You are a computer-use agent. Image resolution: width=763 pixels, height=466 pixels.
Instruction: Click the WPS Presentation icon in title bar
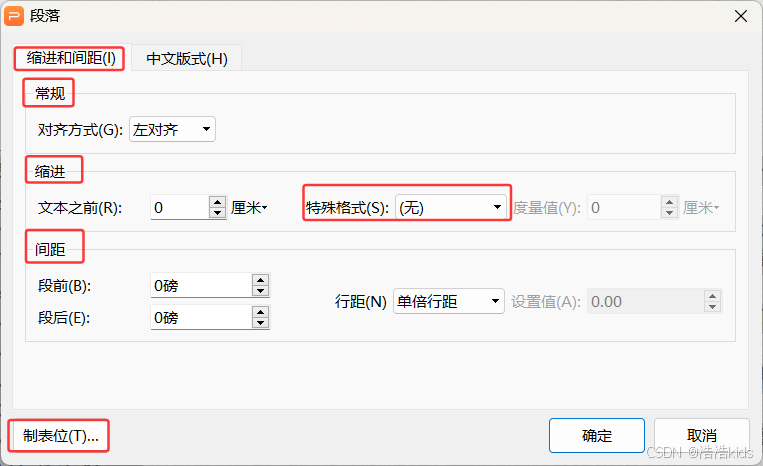point(14,16)
